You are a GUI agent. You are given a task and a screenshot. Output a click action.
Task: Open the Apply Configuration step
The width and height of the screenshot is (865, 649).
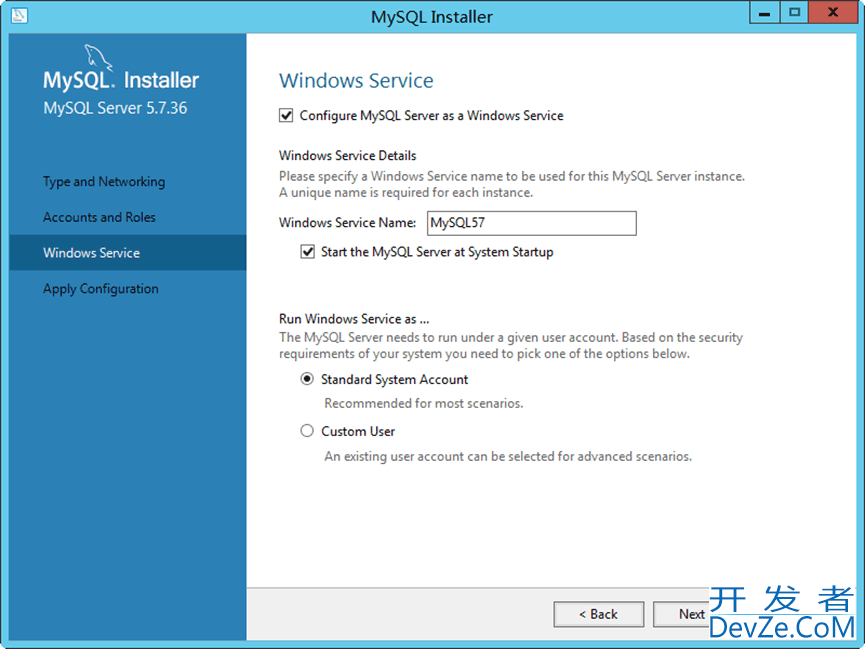101,289
